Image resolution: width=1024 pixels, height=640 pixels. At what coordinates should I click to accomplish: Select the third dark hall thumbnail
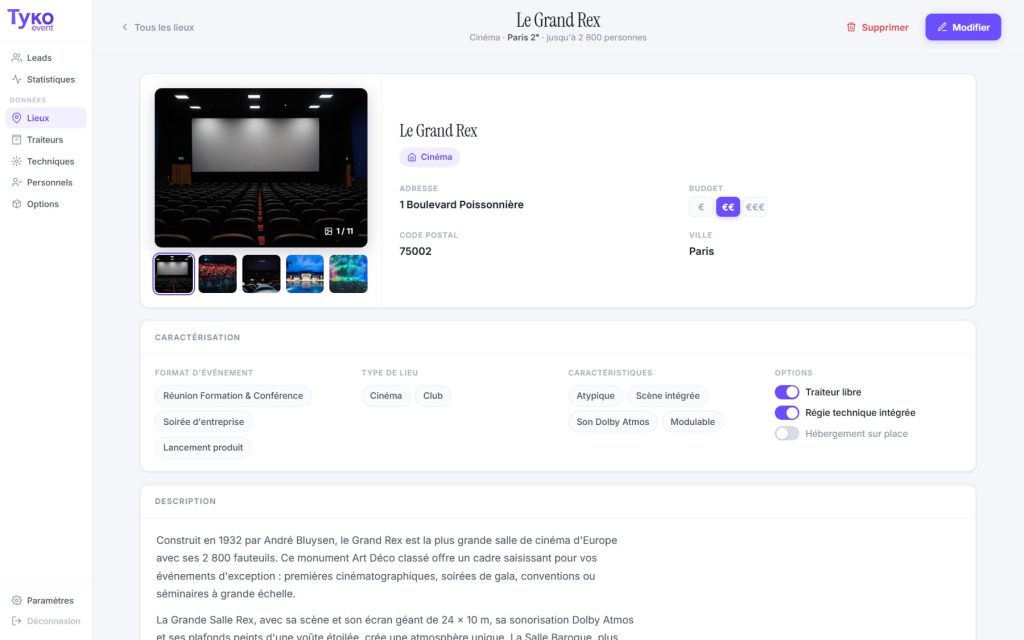coord(261,274)
